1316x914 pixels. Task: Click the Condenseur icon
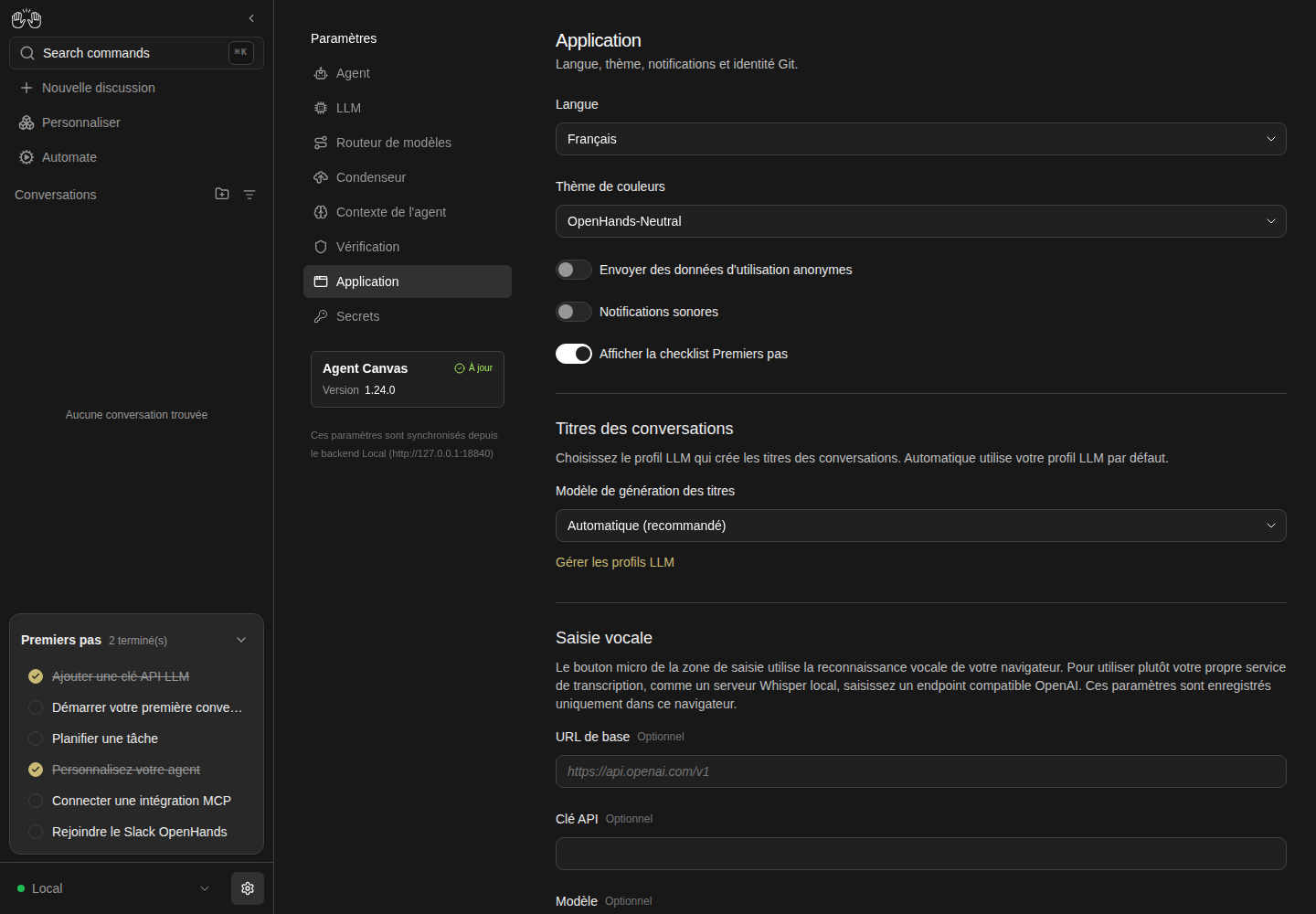tap(321, 177)
